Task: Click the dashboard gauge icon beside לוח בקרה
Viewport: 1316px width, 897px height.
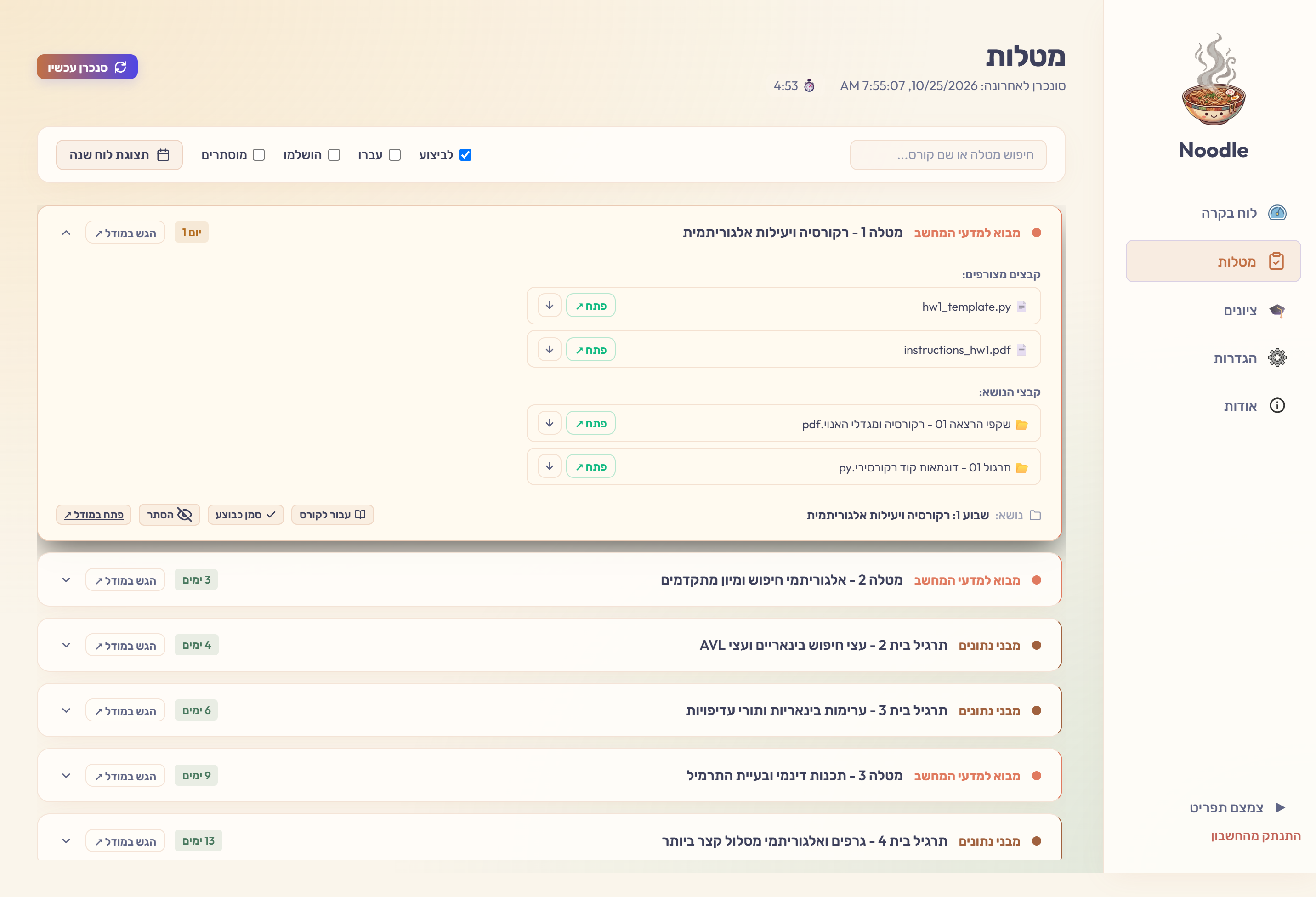Action: (1277, 213)
